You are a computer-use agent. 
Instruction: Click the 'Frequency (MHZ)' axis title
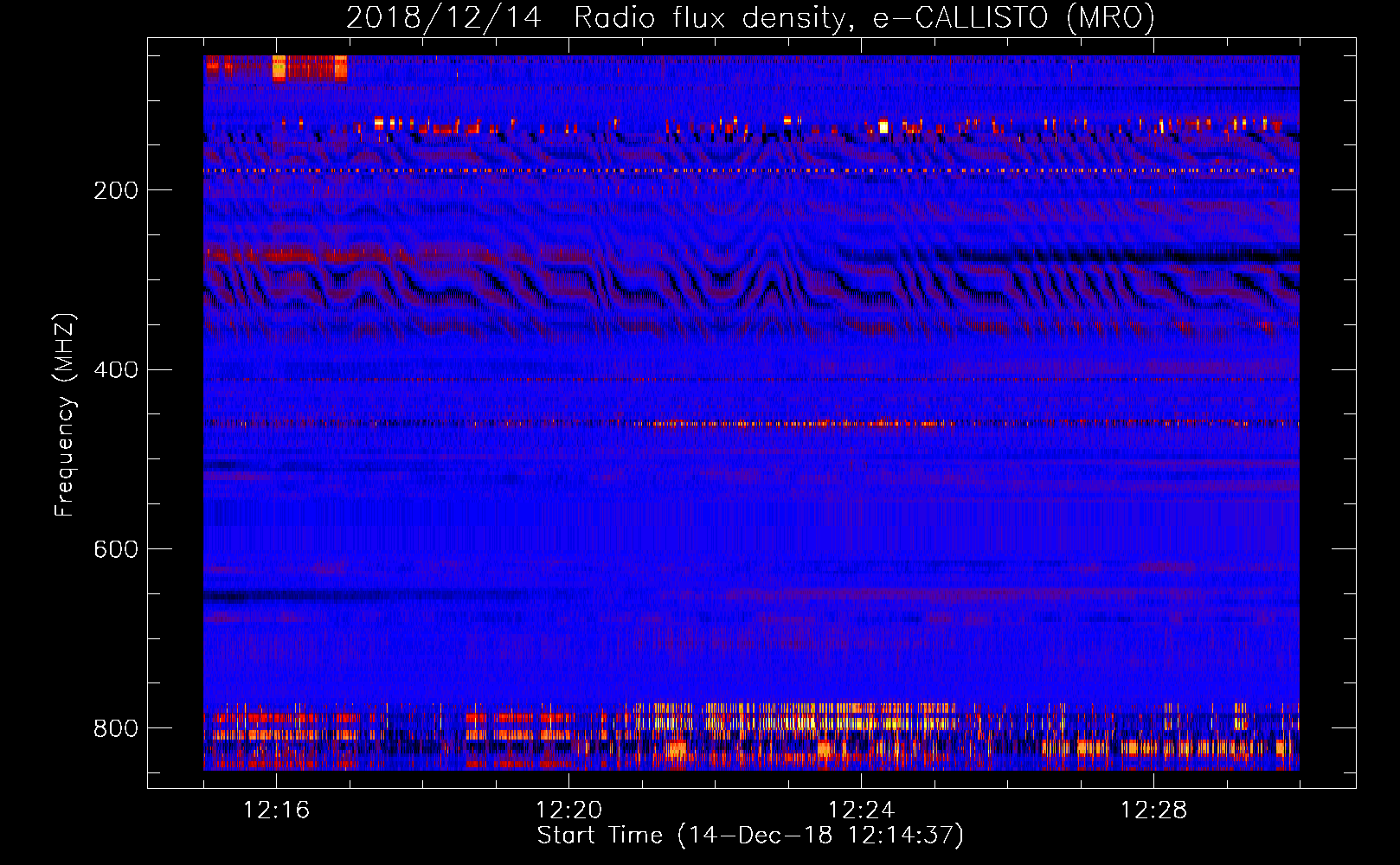point(66,414)
